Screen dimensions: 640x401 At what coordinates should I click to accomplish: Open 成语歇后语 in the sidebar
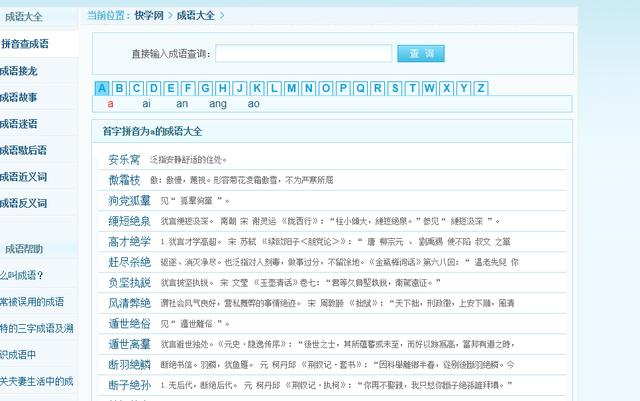pos(23,150)
